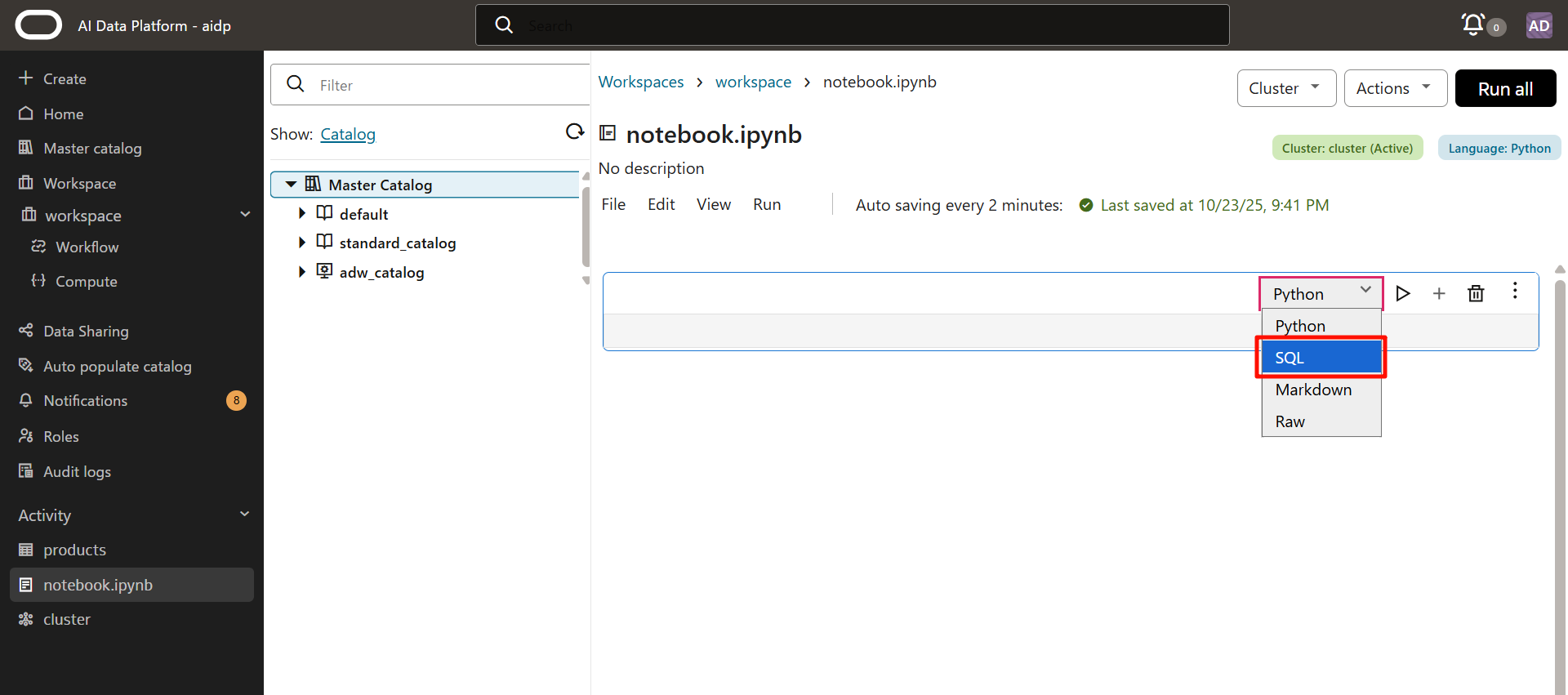Click the Workspace sidebar icon
Screen dimensions: 1568x695
(x=26, y=182)
